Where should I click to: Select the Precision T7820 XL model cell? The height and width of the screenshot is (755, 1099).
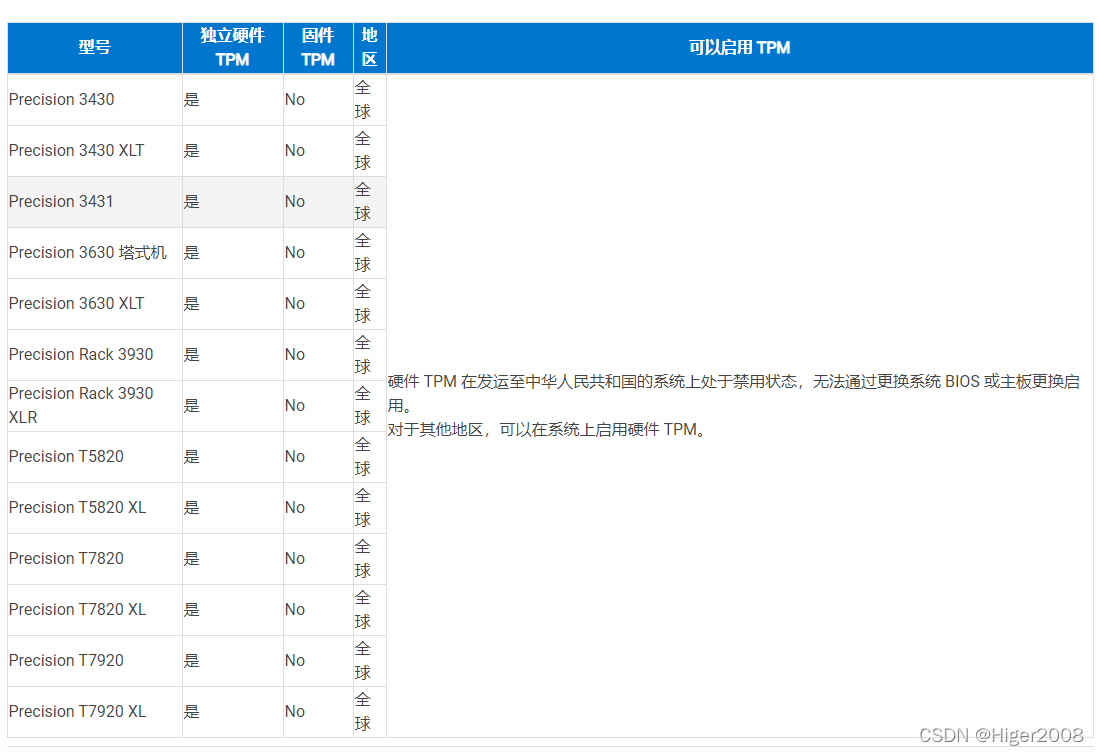pos(95,610)
